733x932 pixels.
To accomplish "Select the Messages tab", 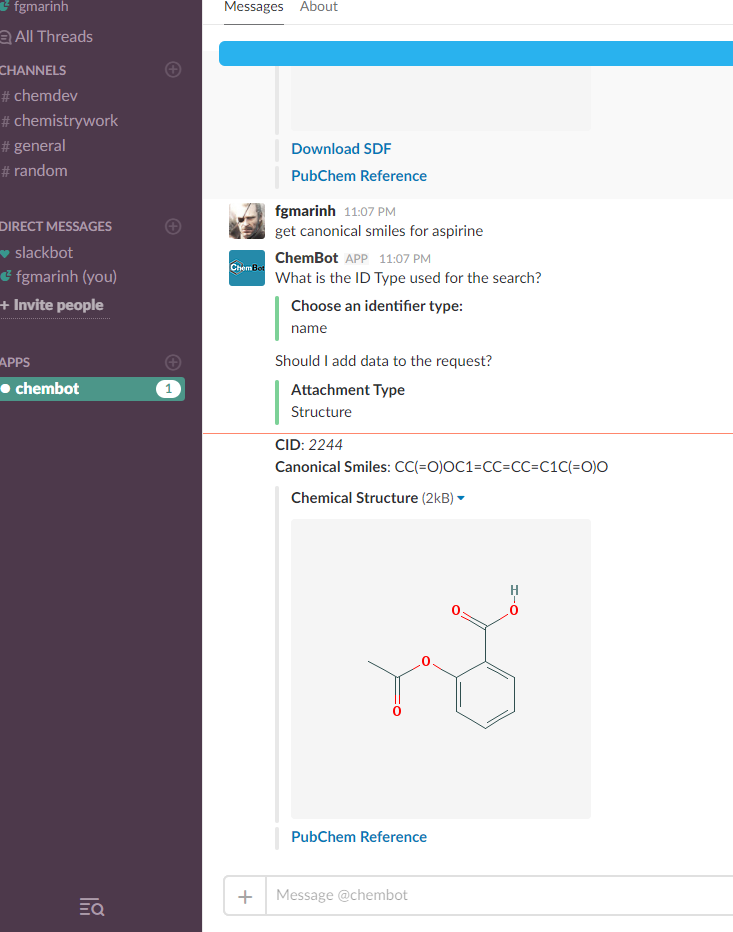I will coord(253,7).
